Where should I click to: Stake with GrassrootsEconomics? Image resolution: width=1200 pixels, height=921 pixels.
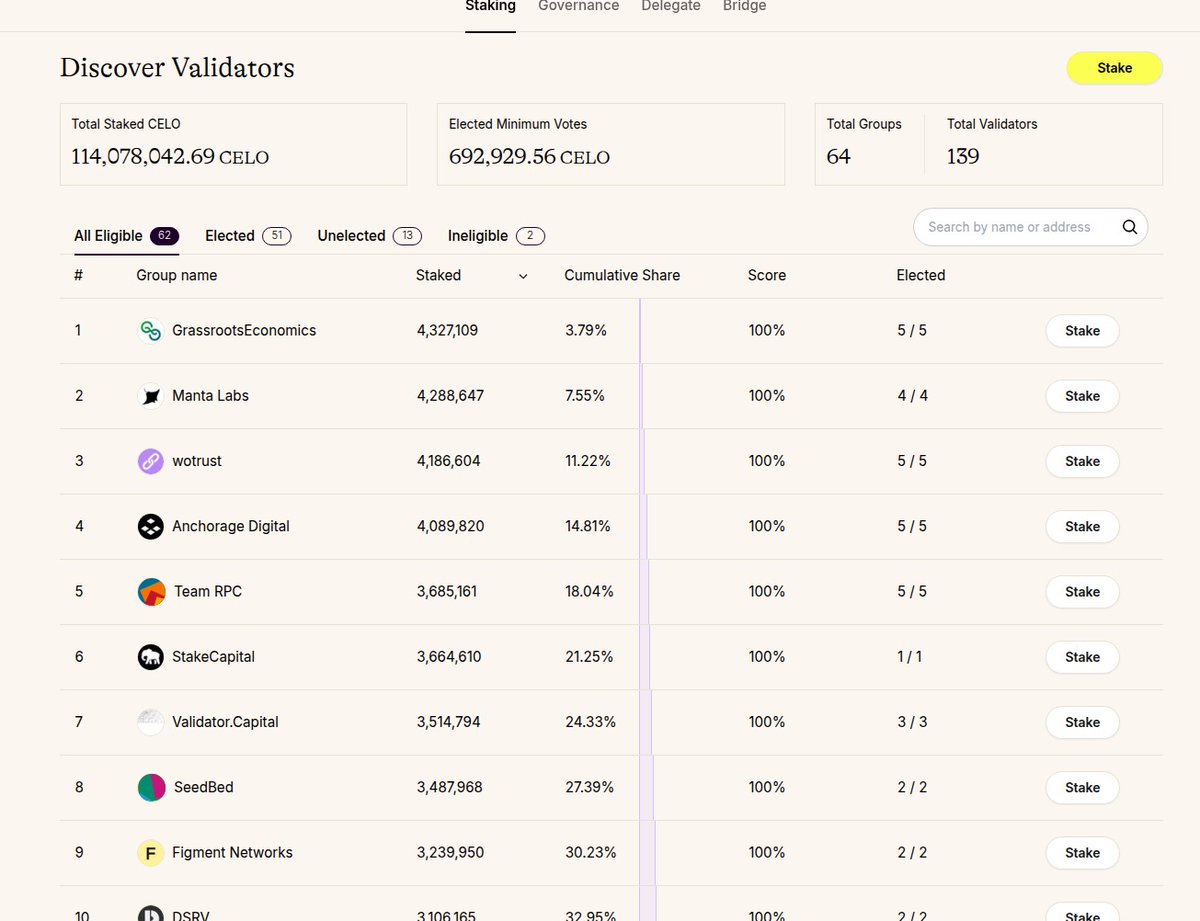pyautogui.click(x=1082, y=331)
